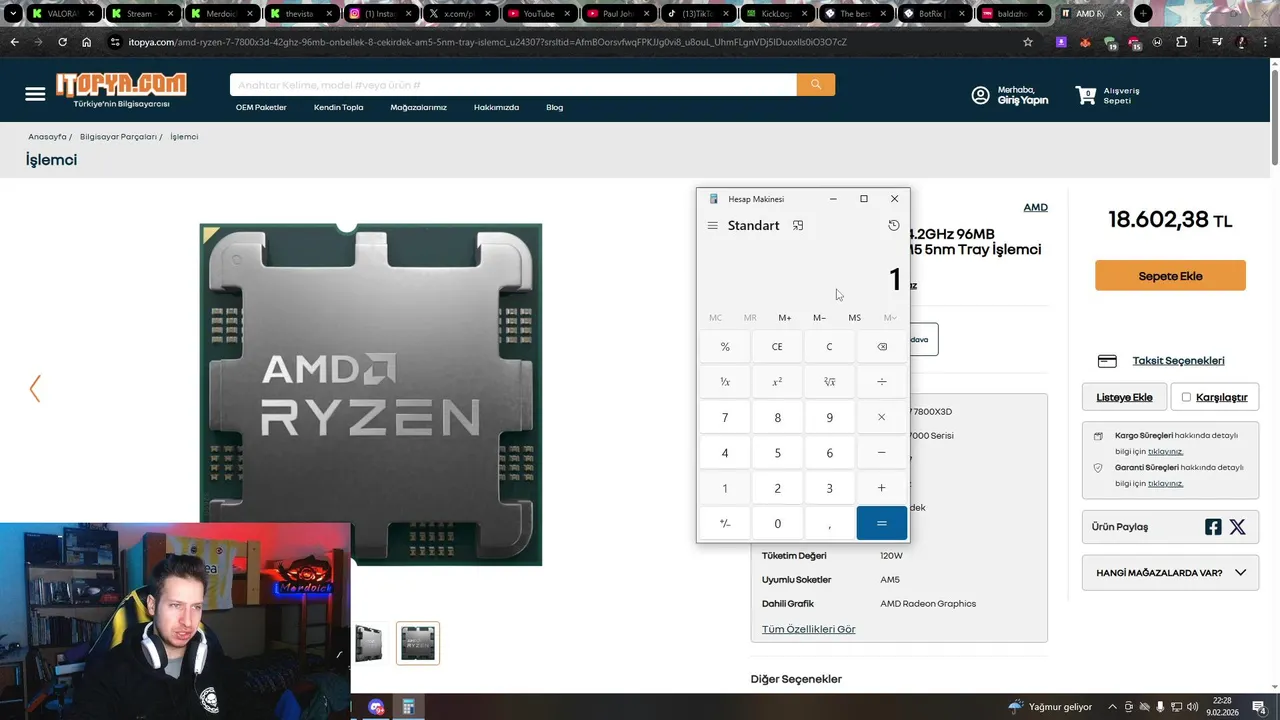Open a new browser tab
The width and height of the screenshot is (1280, 720).
pyautogui.click(x=1143, y=14)
